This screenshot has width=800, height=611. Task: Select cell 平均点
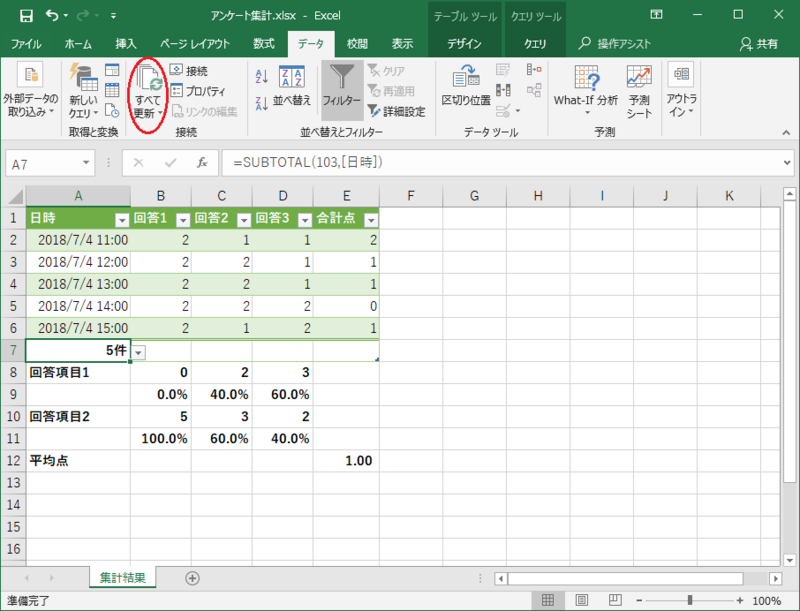pyautogui.click(x=78, y=461)
